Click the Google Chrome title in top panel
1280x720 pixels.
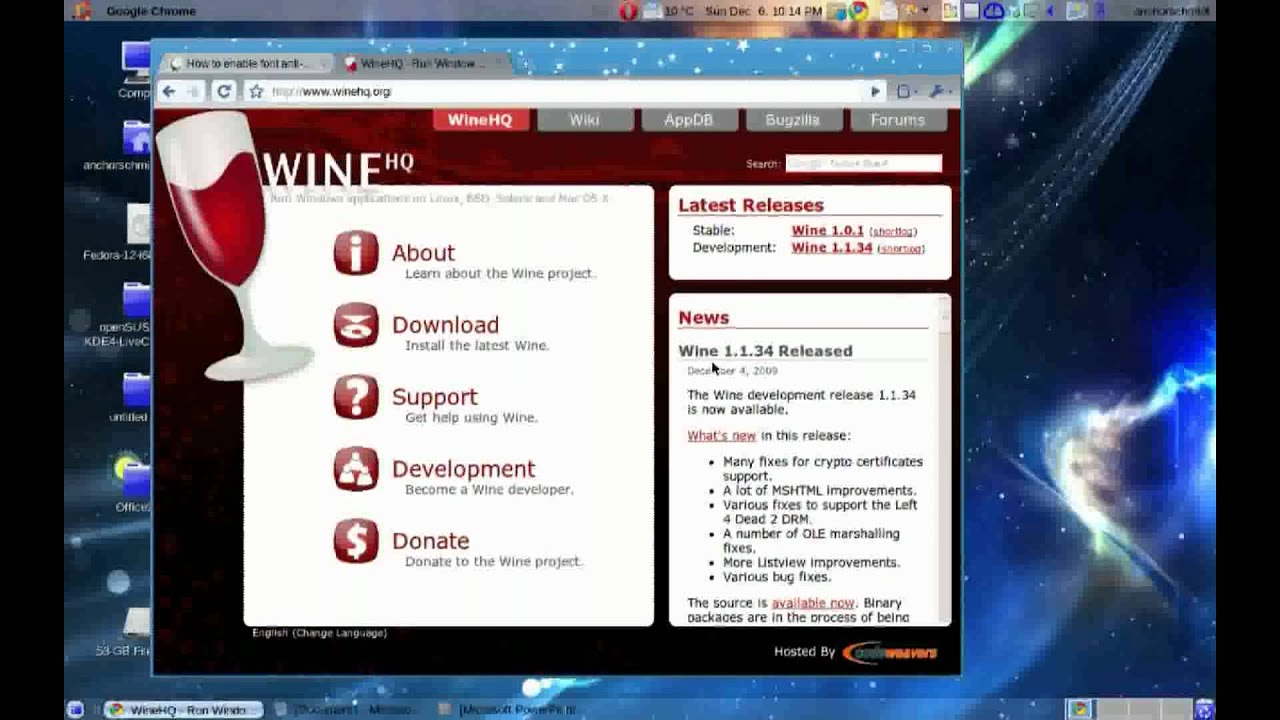150,11
